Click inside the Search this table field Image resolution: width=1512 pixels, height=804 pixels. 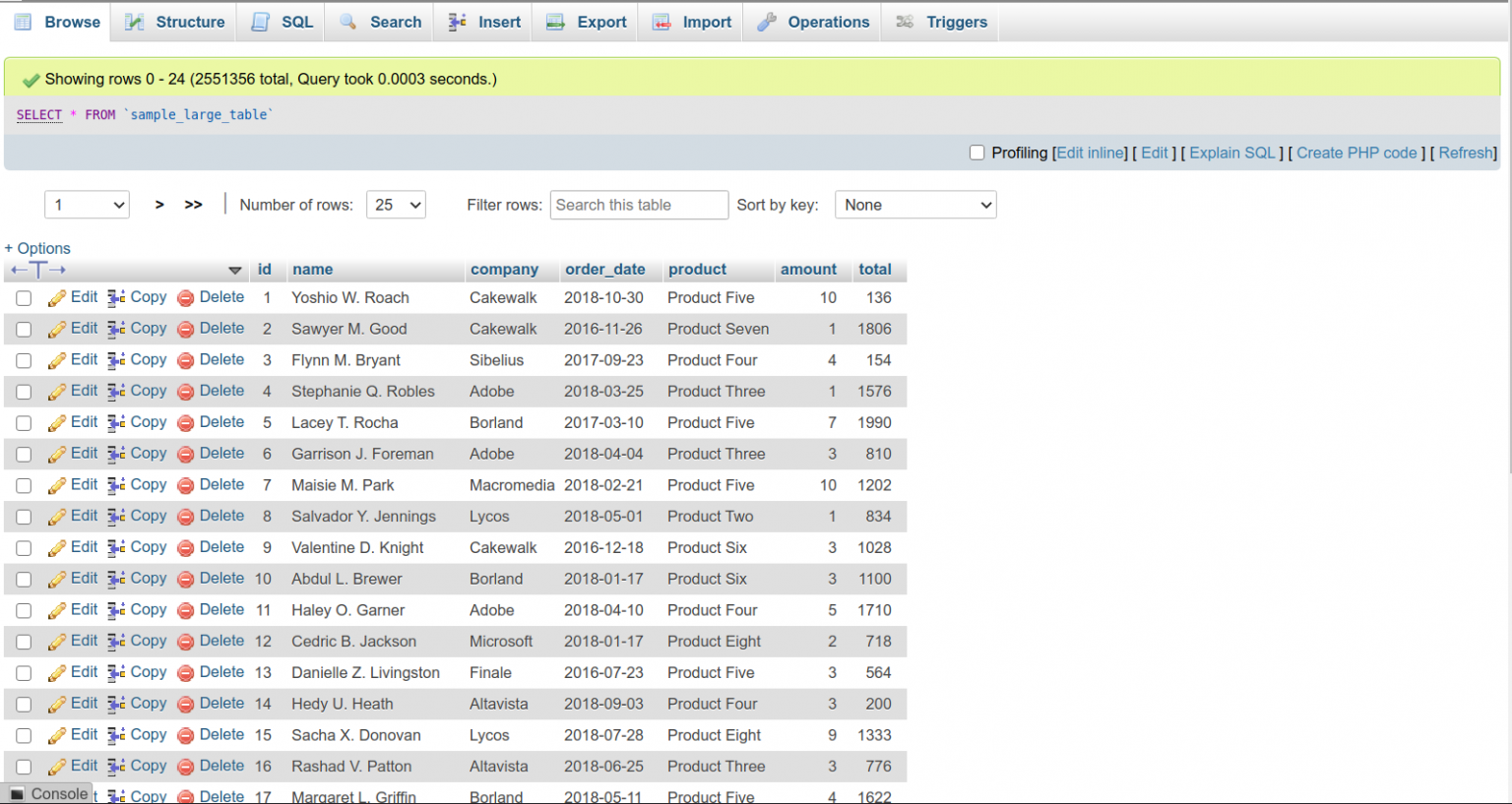coord(639,205)
